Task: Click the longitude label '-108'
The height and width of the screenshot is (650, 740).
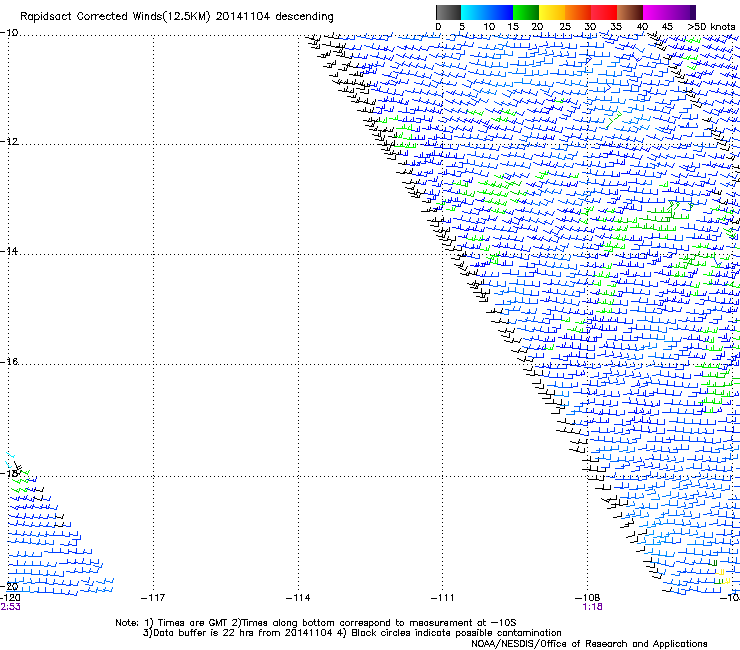Action: (588, 598)
